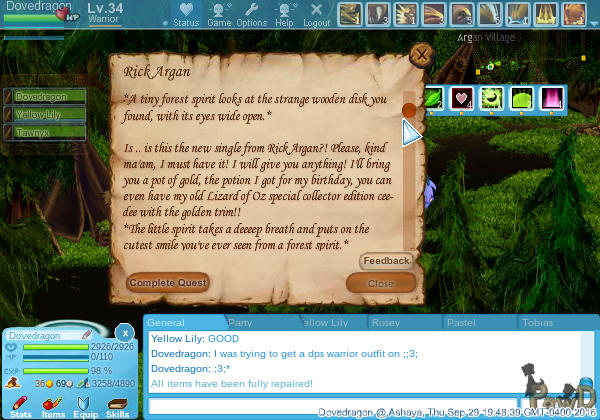The height and width of the screenshot is (420, 600).
Task: Click the quest dialog scrollbar handle
Action: (408, 110)
